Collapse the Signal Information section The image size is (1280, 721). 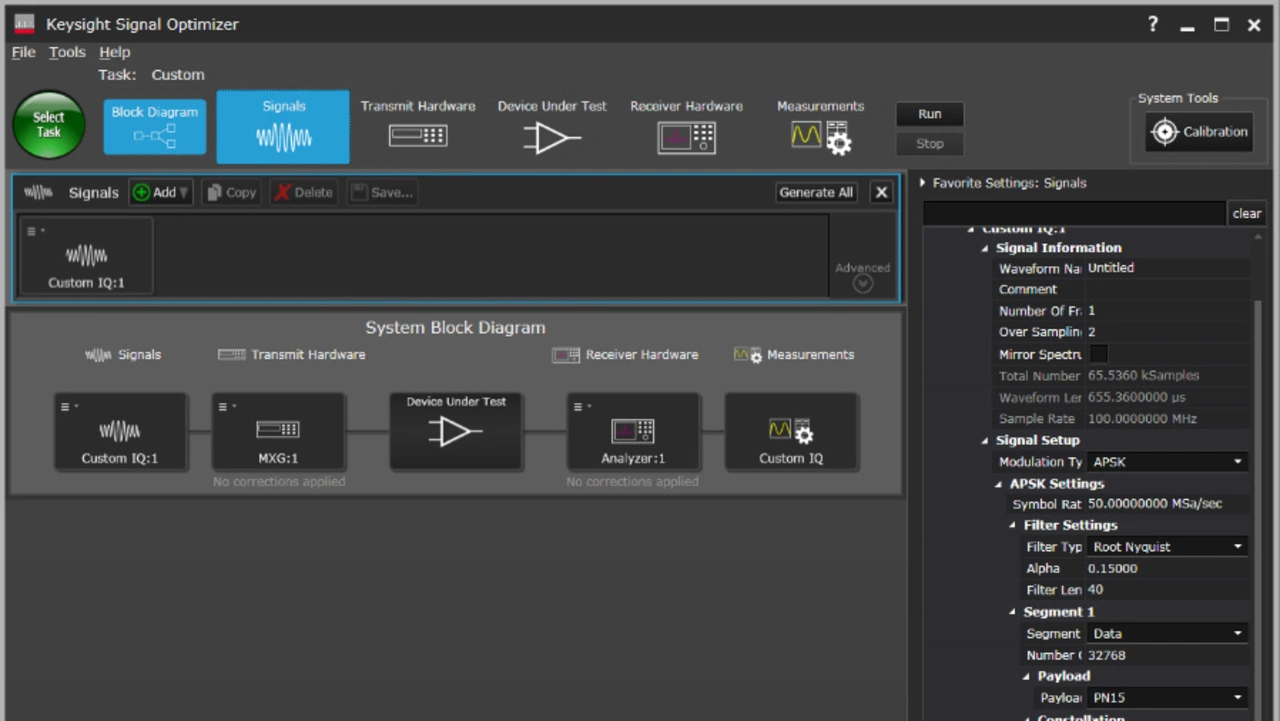(985, 248)
